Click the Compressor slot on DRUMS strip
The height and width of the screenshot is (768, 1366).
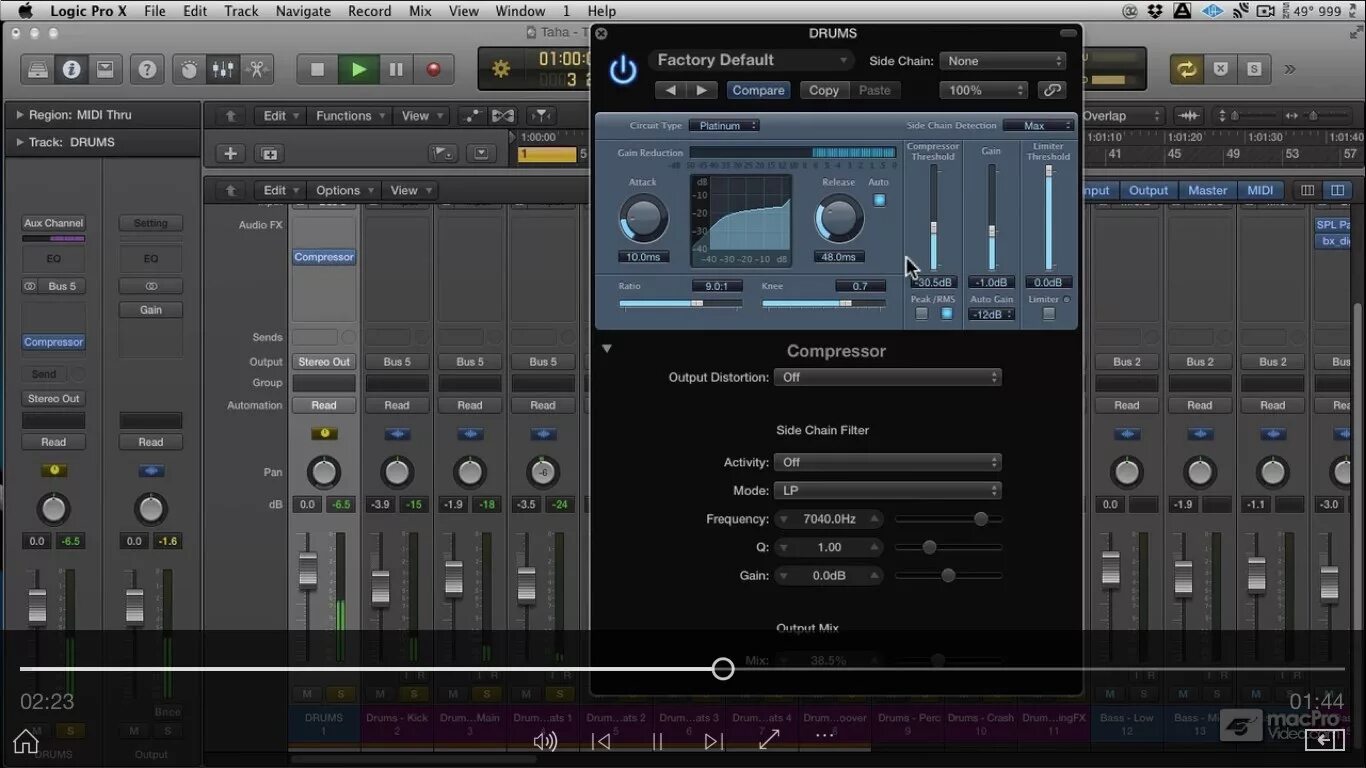324,257
